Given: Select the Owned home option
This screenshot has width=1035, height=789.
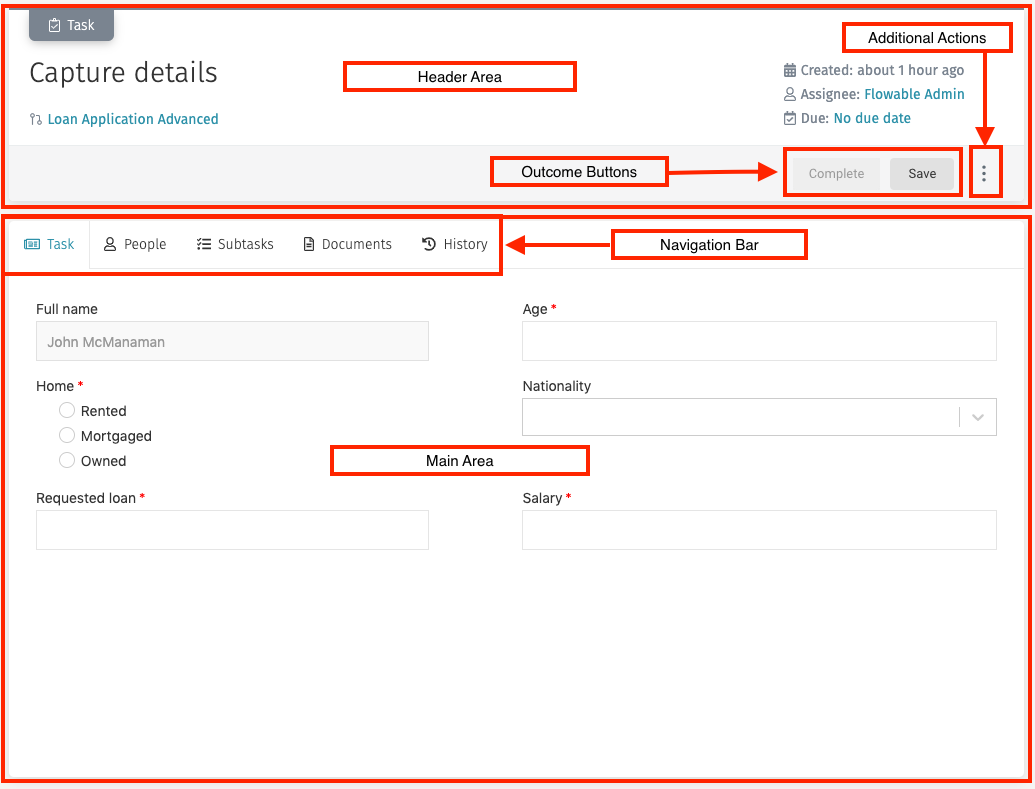Looking at the screenshot, I should point(67,460).
